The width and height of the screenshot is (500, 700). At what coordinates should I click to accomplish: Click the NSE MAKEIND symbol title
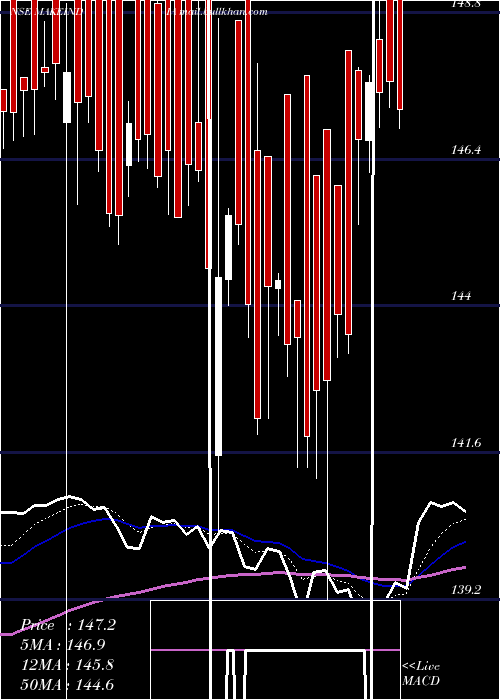point(46,12)
